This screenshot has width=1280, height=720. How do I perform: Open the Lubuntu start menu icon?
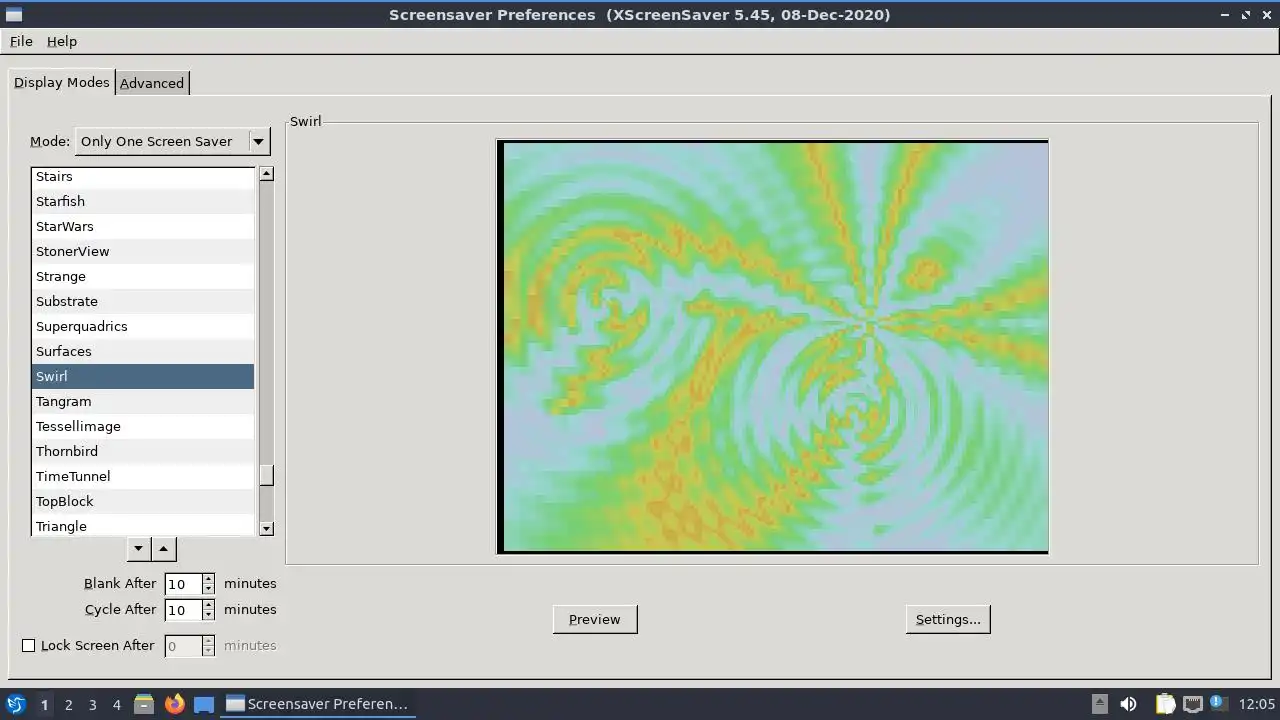16,704
